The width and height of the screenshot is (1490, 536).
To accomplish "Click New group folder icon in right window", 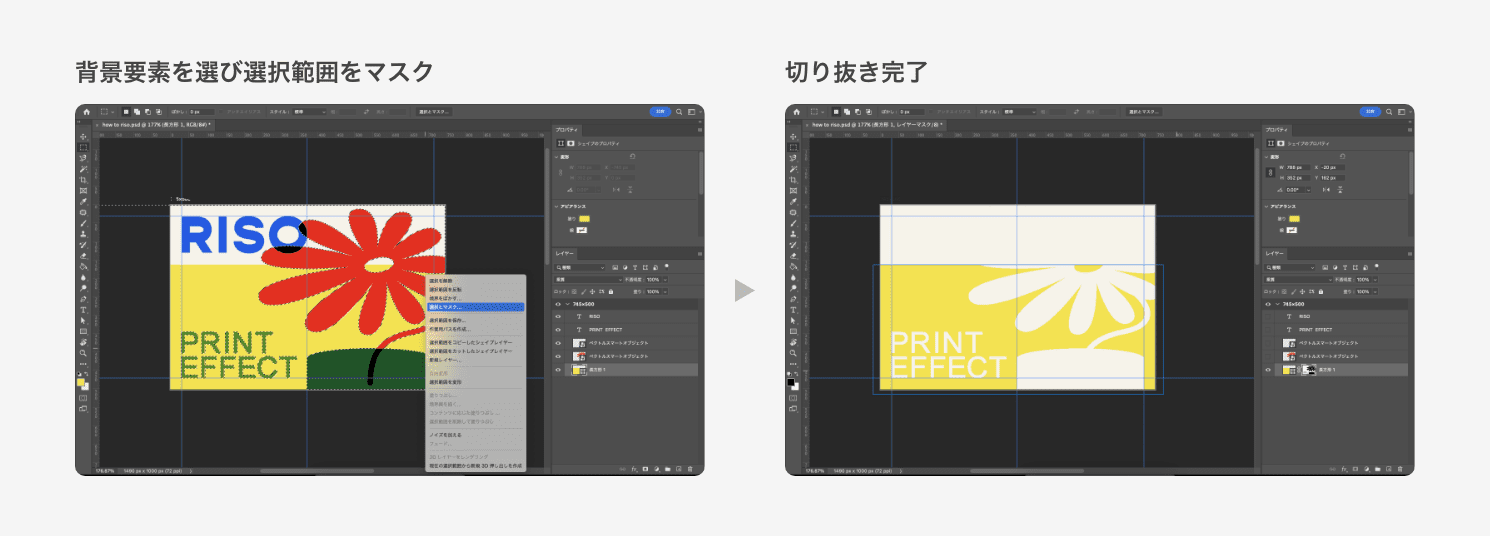I will pos(1378,469).
